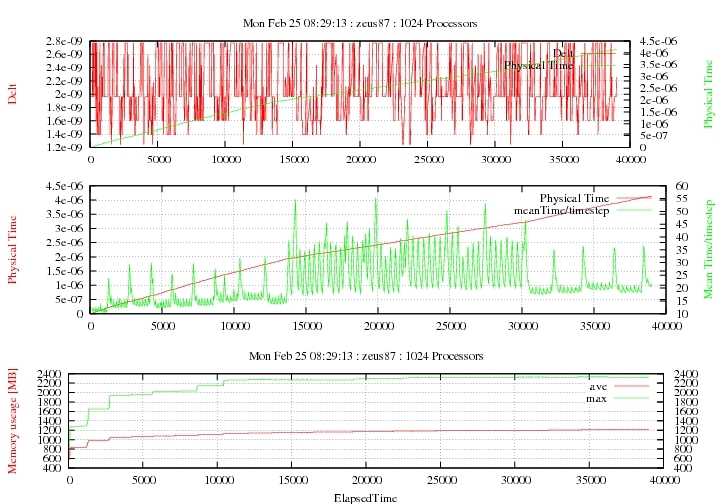Click the '20000' x-axis tick of the top plot

(360, 159)
